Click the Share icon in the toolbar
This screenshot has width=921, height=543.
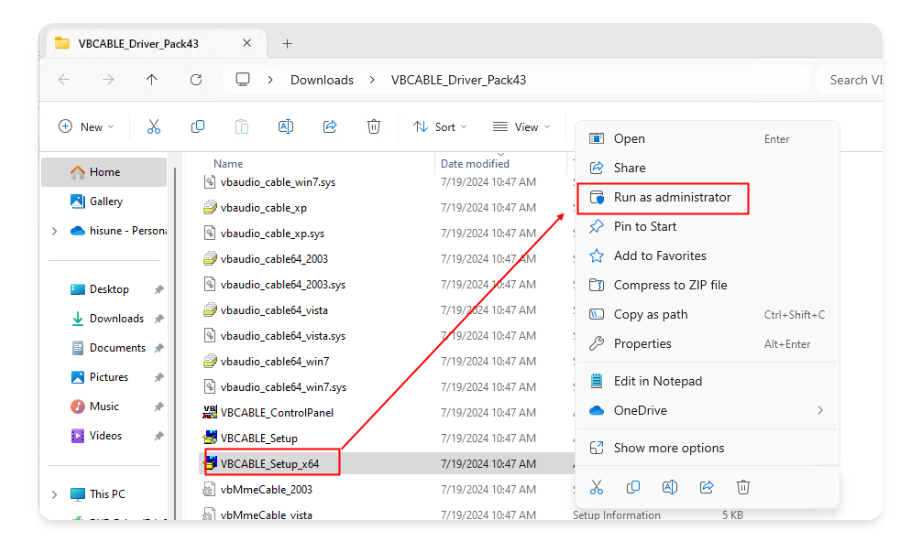330,126
